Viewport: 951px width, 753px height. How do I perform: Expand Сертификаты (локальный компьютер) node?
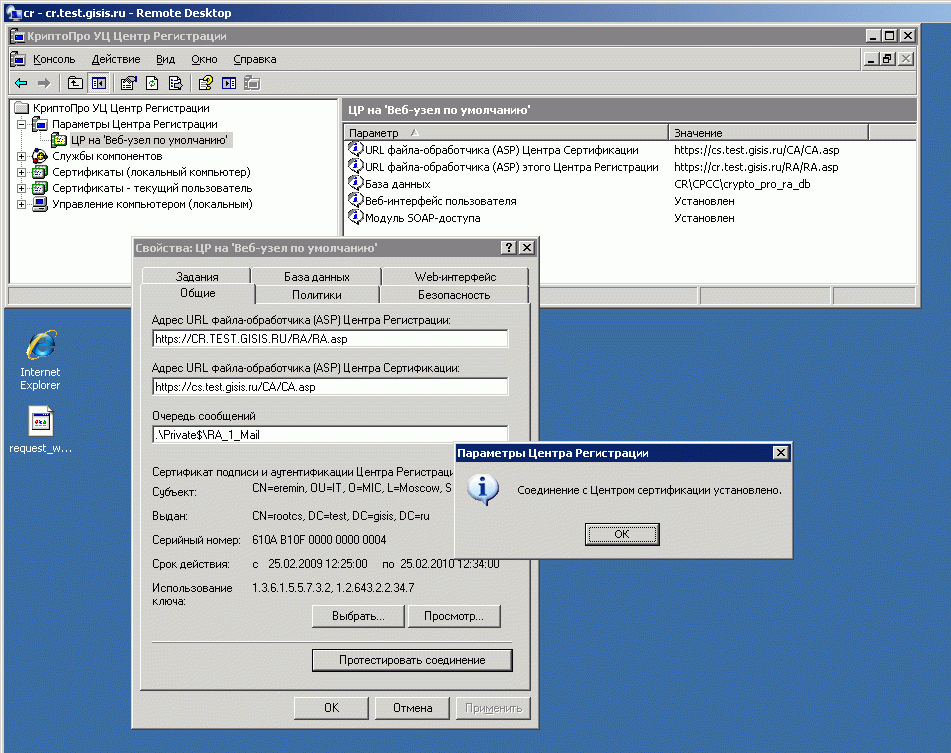coord(21,172)
